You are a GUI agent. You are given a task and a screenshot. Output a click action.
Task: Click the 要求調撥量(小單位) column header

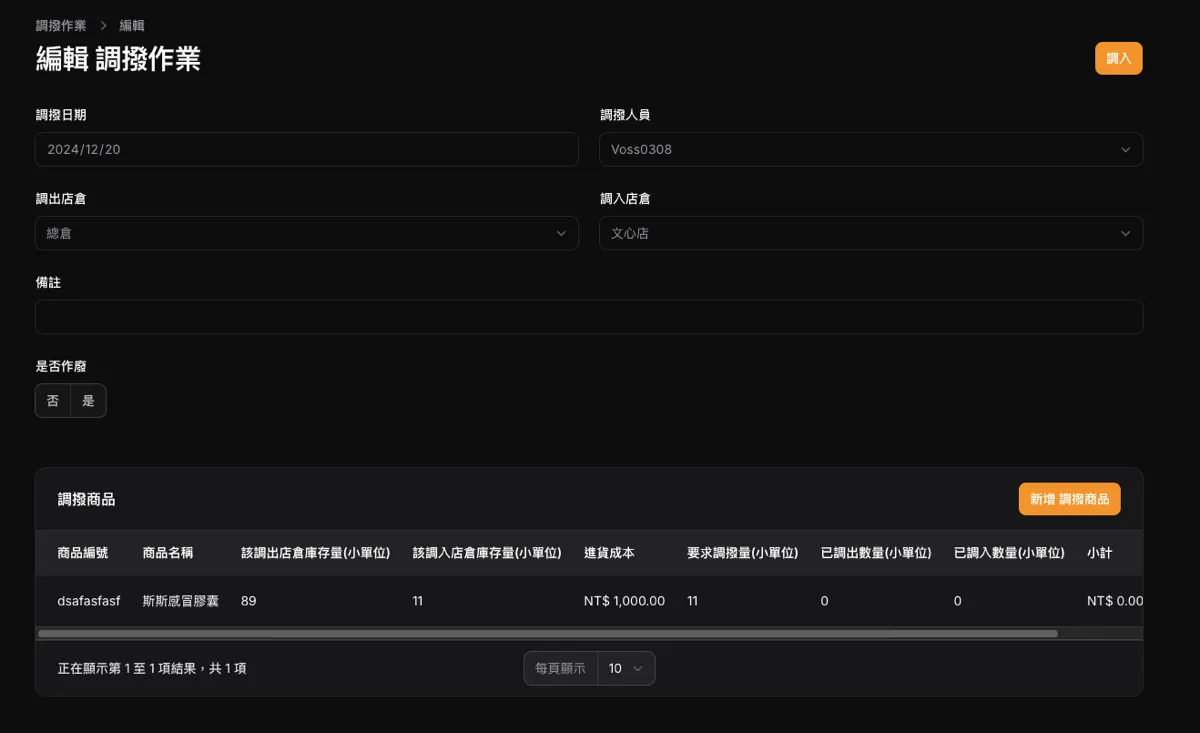coord(742,553)
